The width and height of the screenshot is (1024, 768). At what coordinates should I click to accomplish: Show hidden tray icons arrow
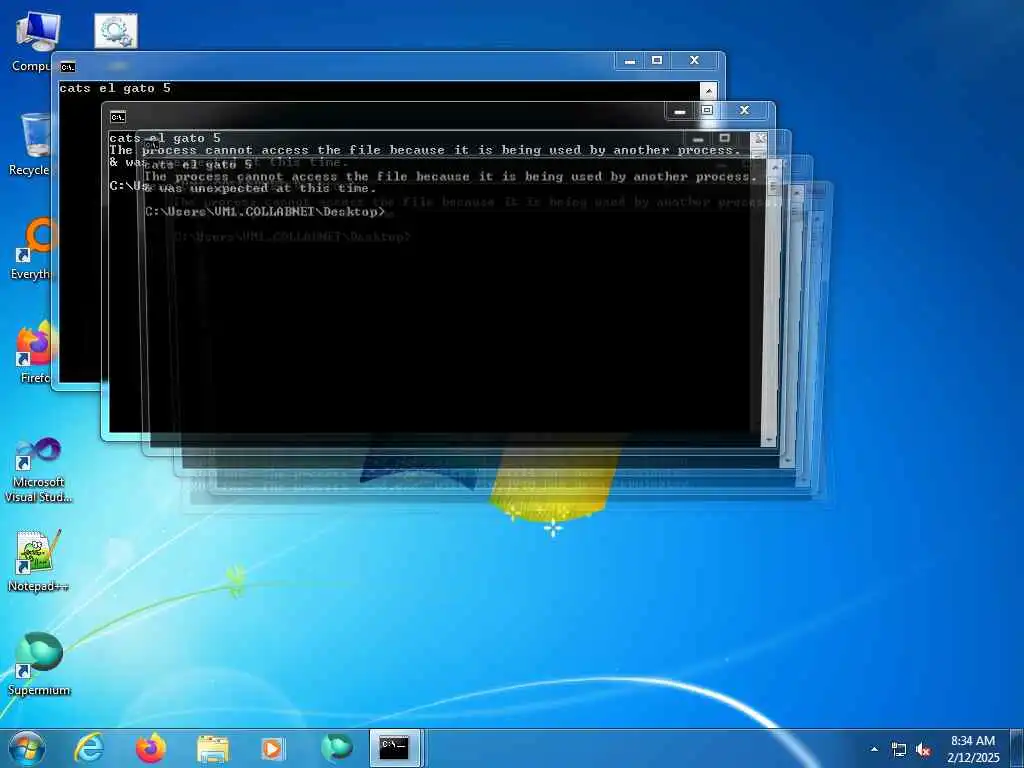874,750
